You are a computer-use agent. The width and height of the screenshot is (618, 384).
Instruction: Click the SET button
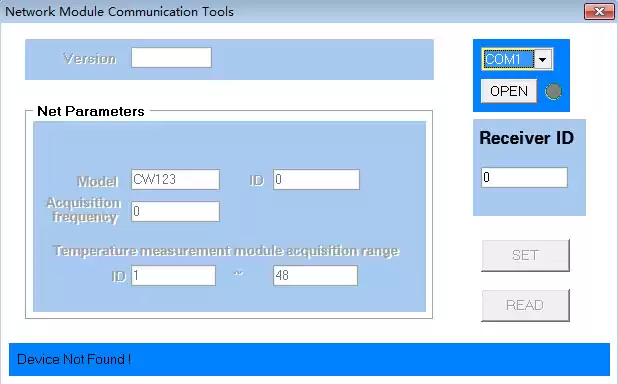525,255
